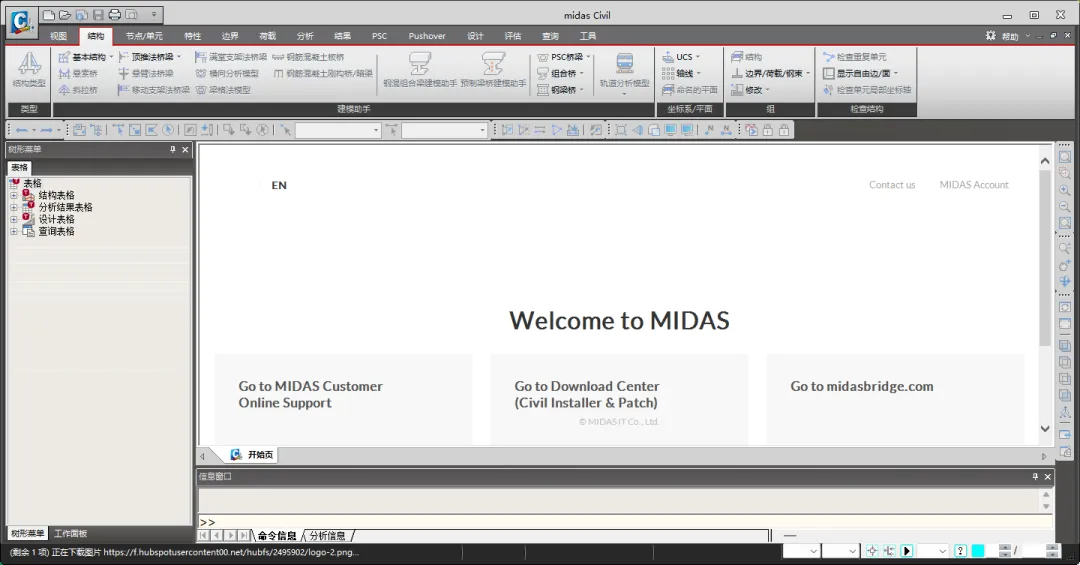Screen dimensions: 1080x565
Task: Switch to the 分析信息 message tab
Action: [x=327, y=535]
